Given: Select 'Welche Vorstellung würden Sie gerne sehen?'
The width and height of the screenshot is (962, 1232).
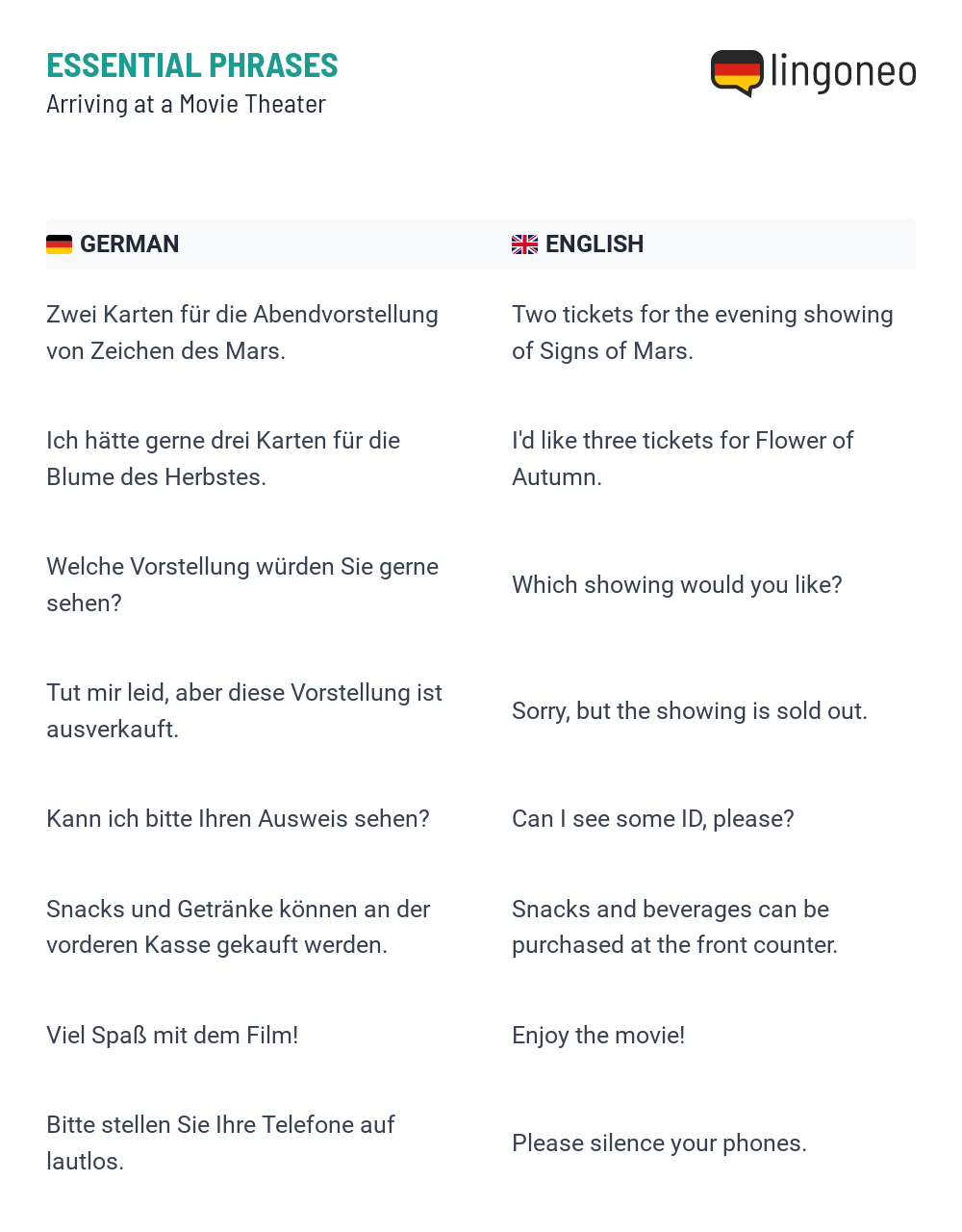Looking at the screenshot, I should (x=242, y=585).
